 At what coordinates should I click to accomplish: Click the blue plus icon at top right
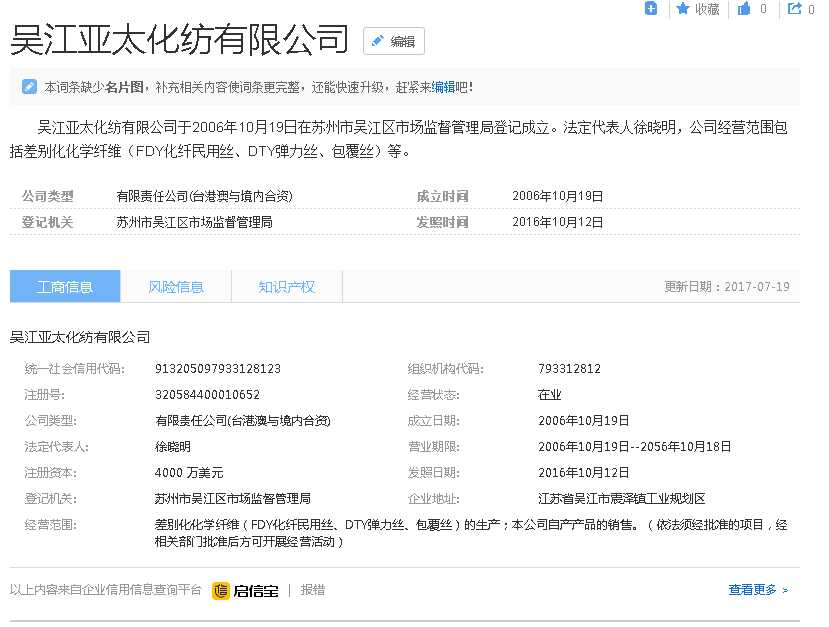point(651,8)
